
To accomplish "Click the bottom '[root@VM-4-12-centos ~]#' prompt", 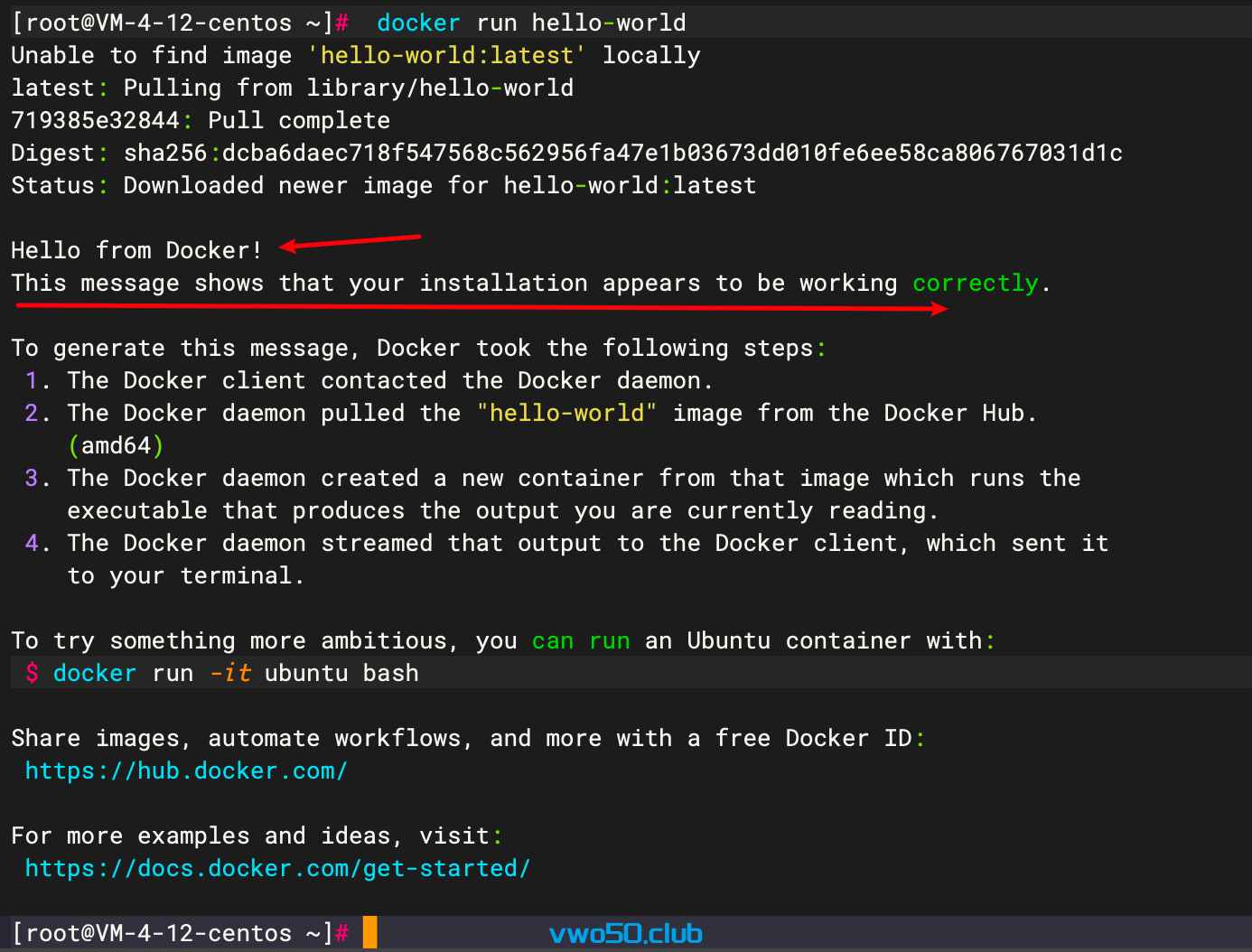I will 180,933.
